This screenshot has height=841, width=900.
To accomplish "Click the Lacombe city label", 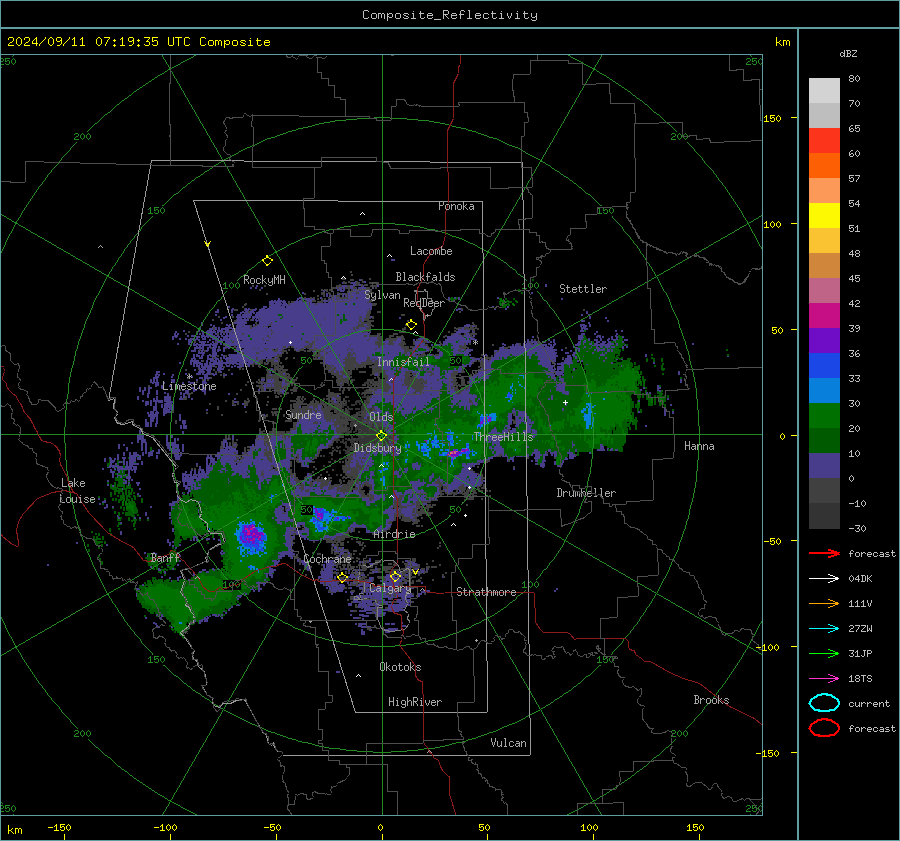I will (431, 251).
